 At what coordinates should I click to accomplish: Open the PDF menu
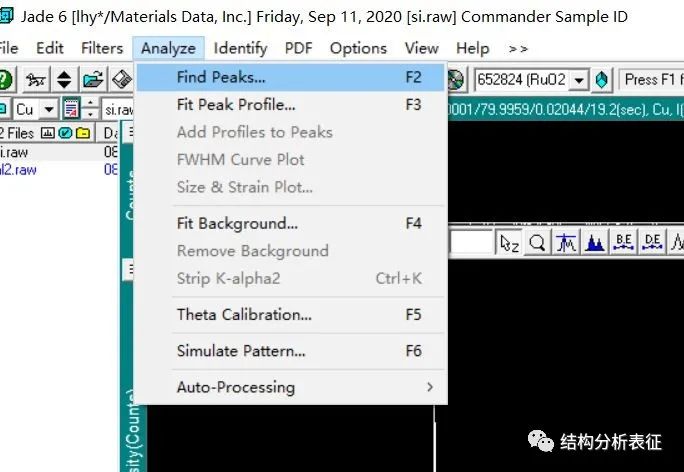[x=298, y=48]
